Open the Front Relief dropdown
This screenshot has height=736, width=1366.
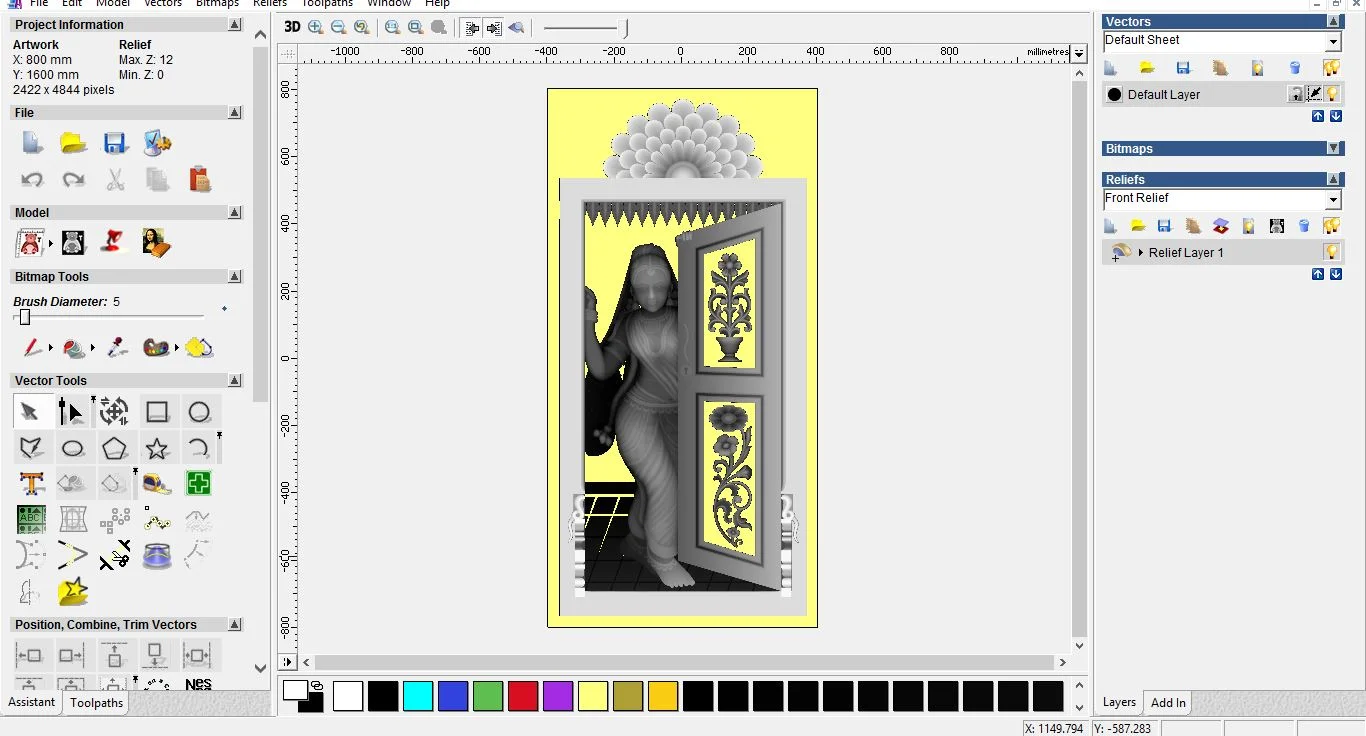[x=1332, y=199]
